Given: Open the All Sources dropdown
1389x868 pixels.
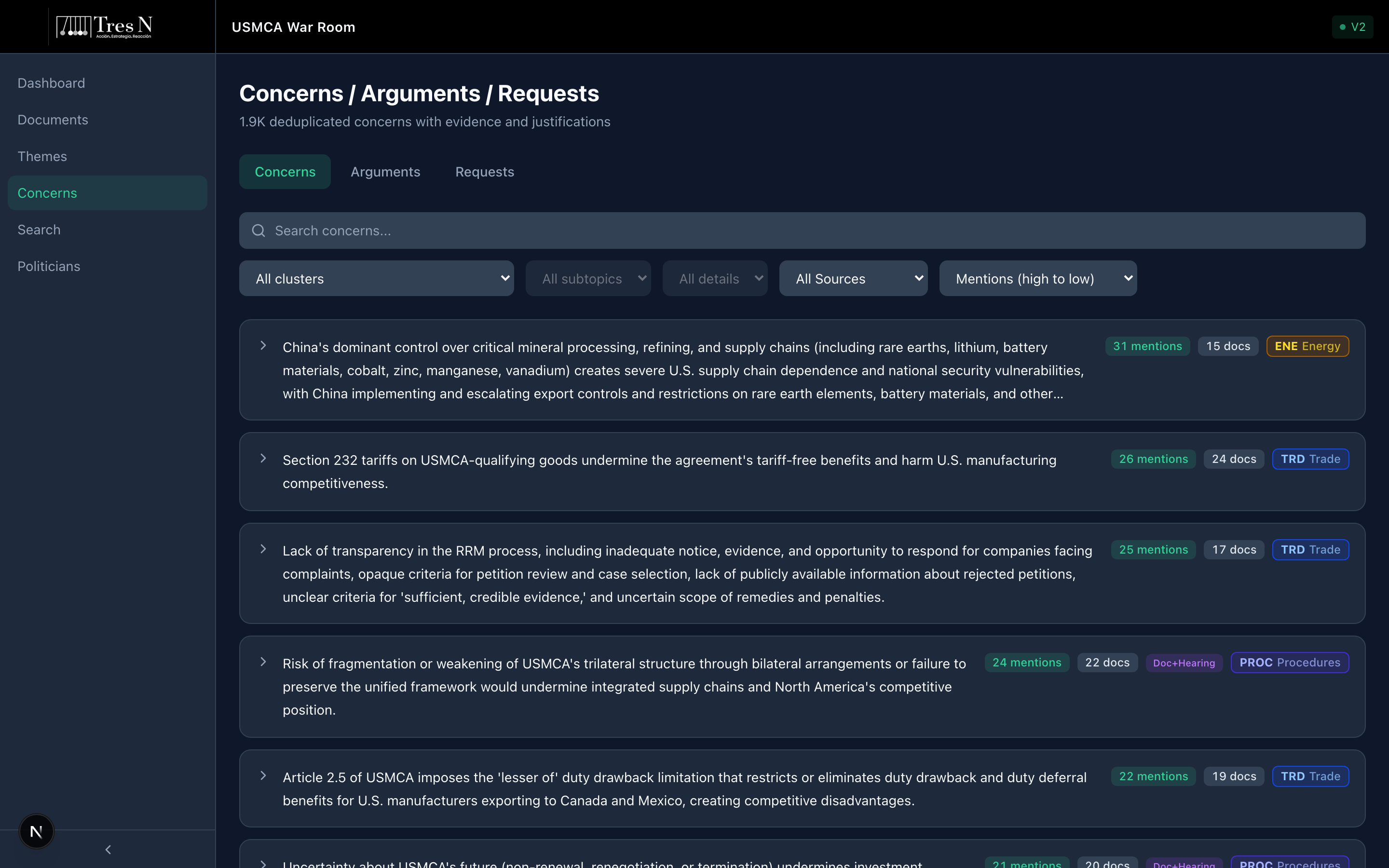Looking at the screenshot, I should tap(853, 278).
